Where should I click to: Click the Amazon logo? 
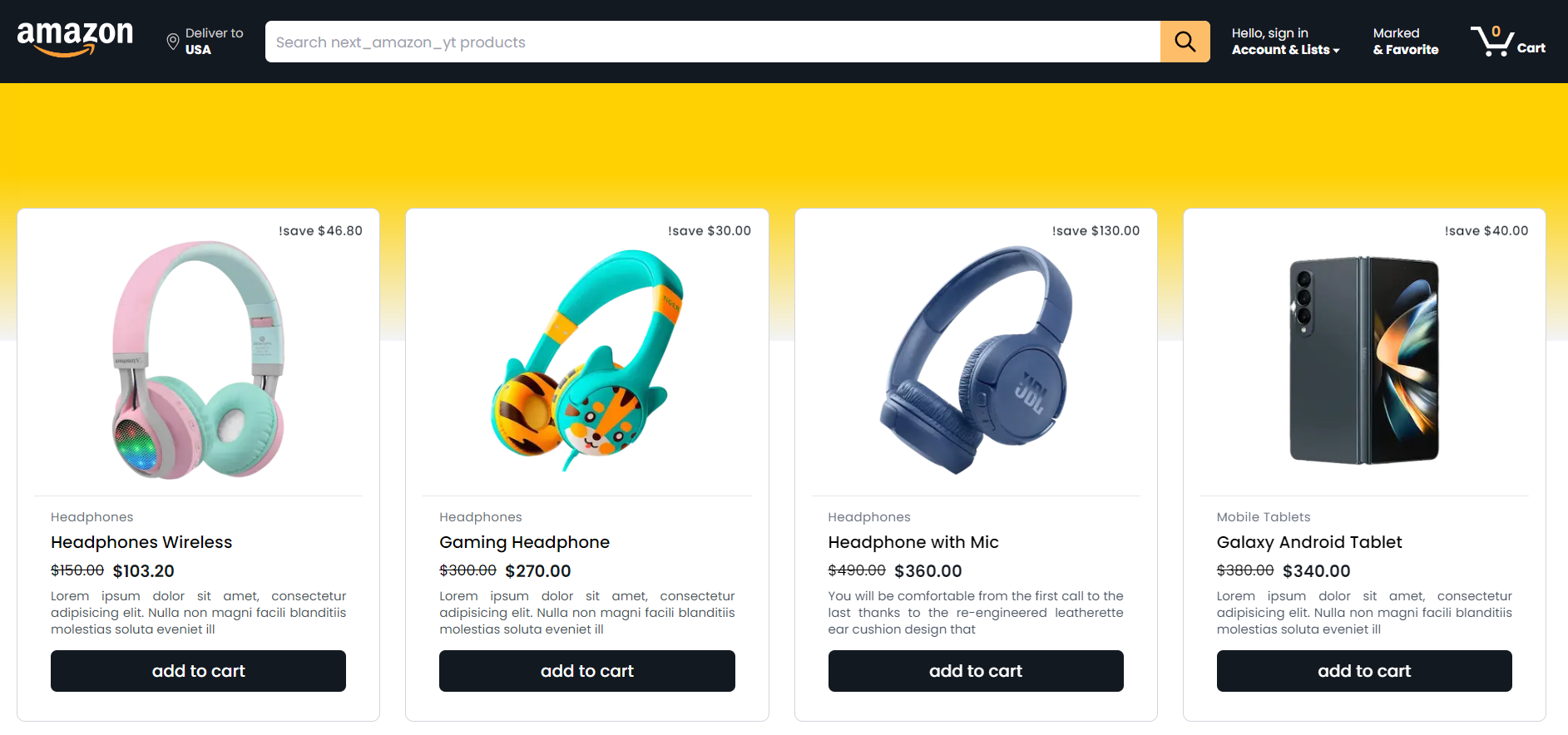point(75,39)
